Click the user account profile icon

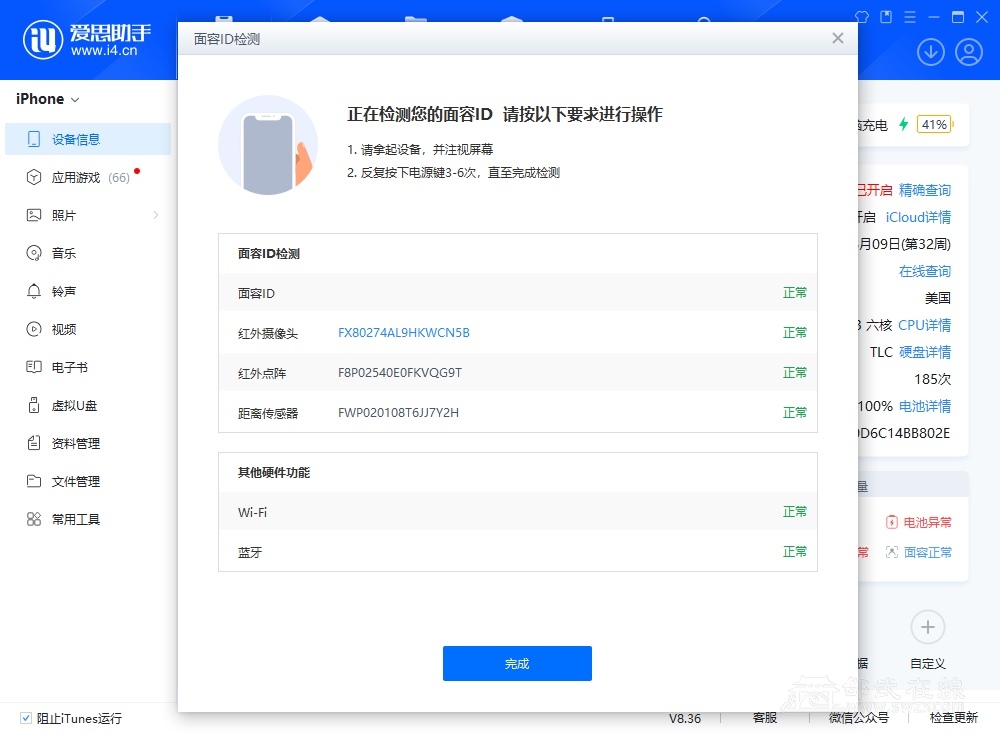[x=969, y=52]
